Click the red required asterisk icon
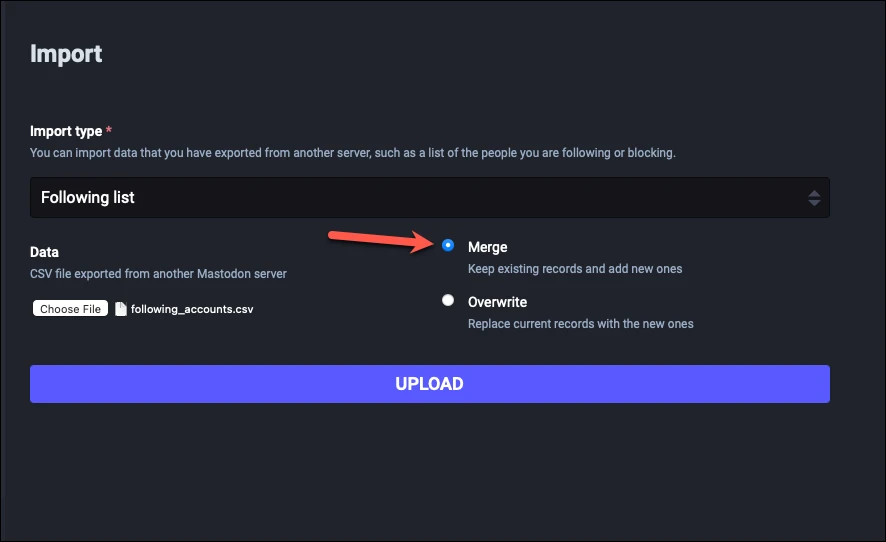The height and width of the screenshot is (542, 886). point(108,129)
